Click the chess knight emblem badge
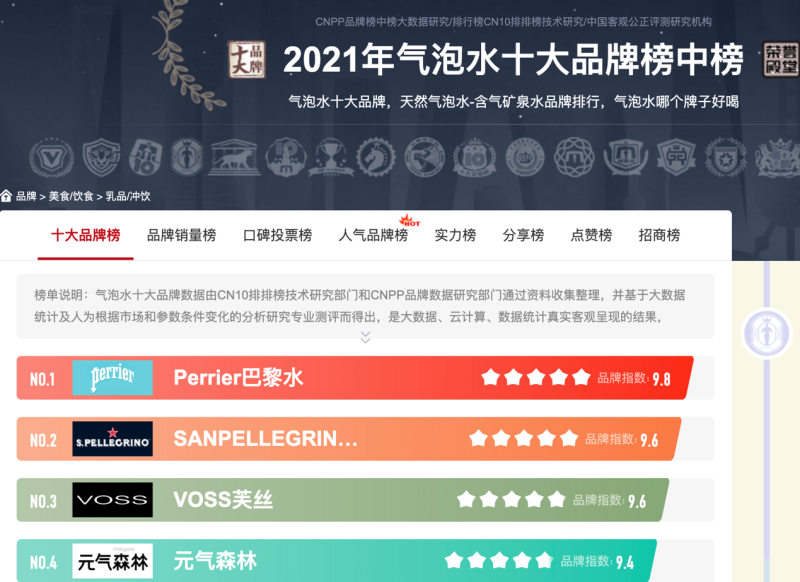This screenshot has height=582, width=800. [x=375, y=158]
